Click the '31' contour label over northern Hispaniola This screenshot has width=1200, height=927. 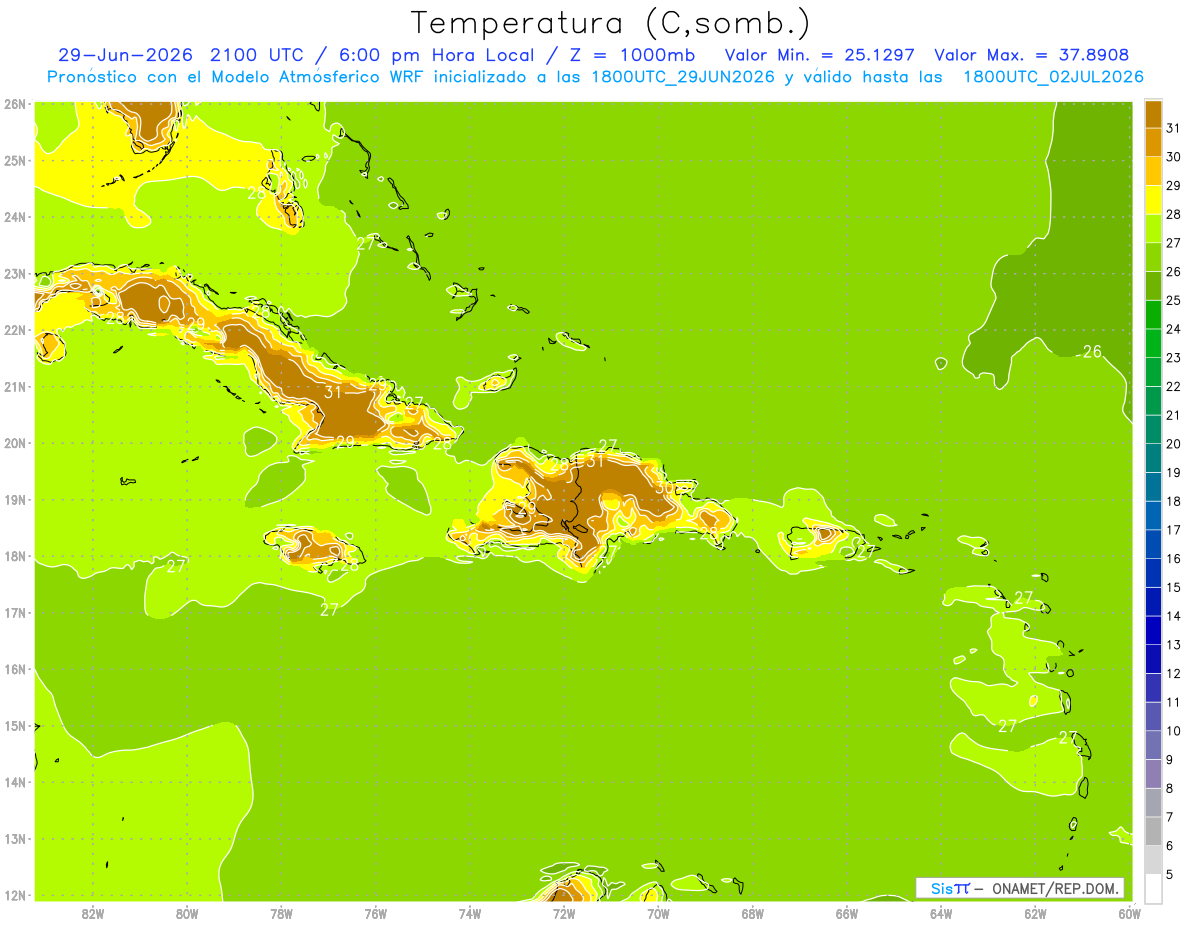coord(594,461)
